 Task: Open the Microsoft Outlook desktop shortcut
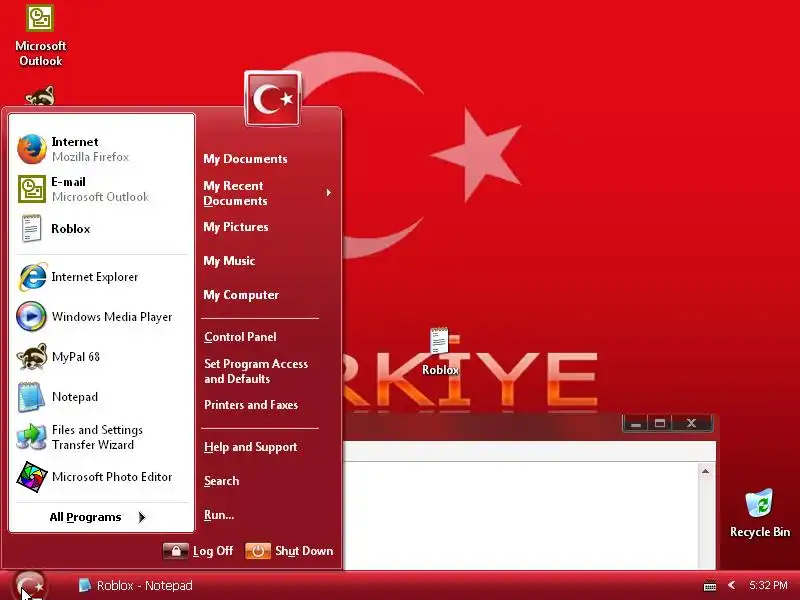pyautogui.click(x=40, y=36)
